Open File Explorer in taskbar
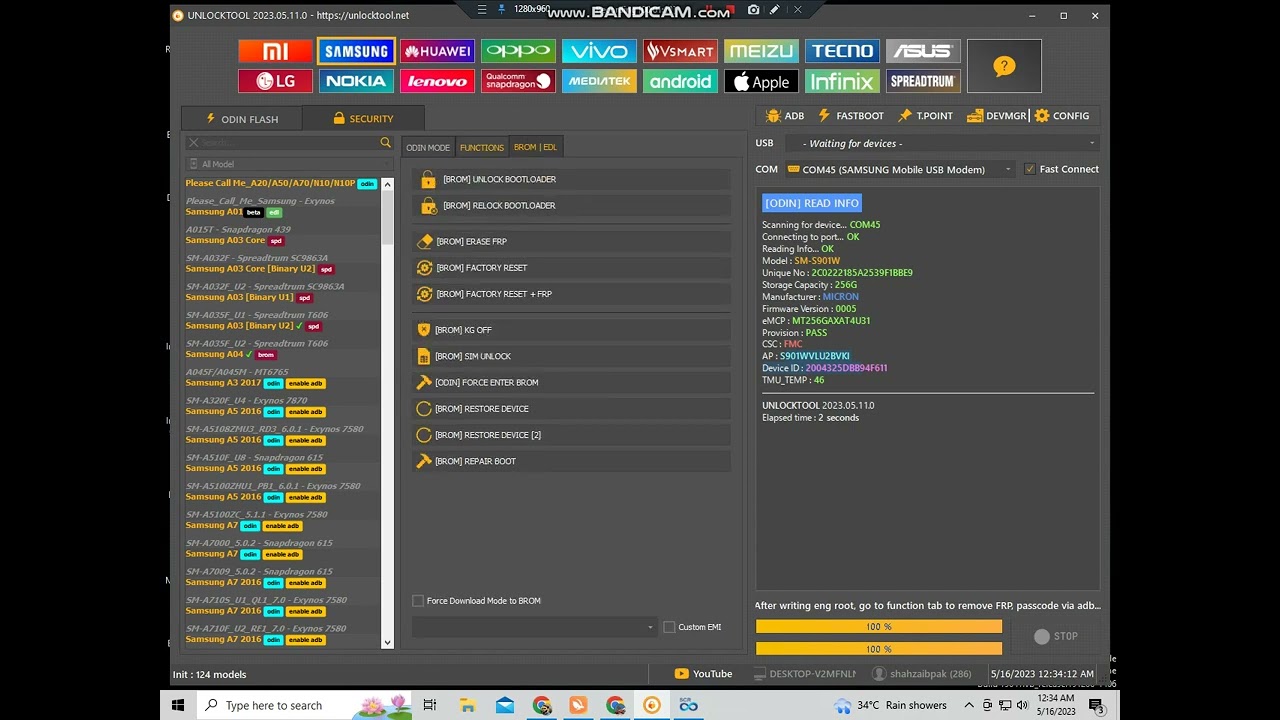Viewport: 1280px width, 720px height. (x=467, y=705)
